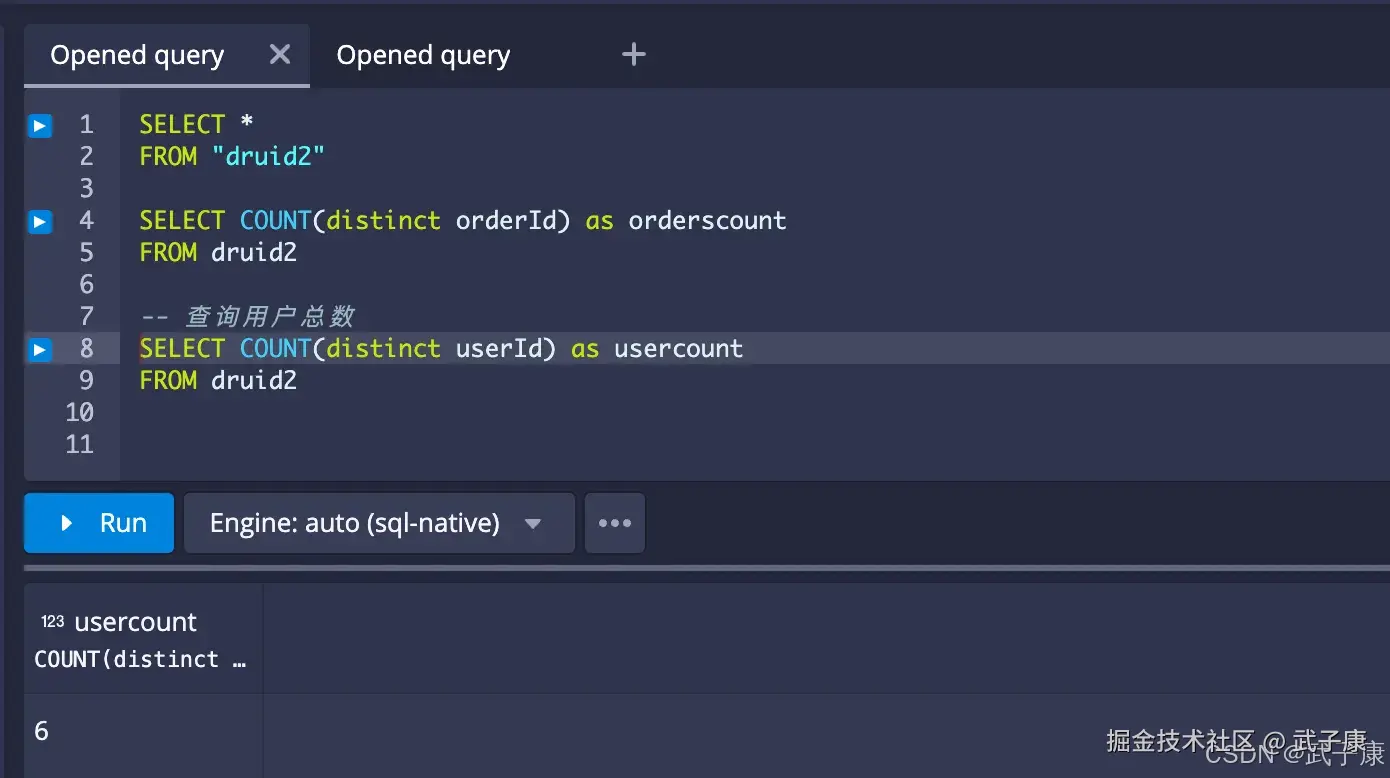Click the run-query arrow beside line 4
The width and height of the screenshot is (1390, 778).
40,221
